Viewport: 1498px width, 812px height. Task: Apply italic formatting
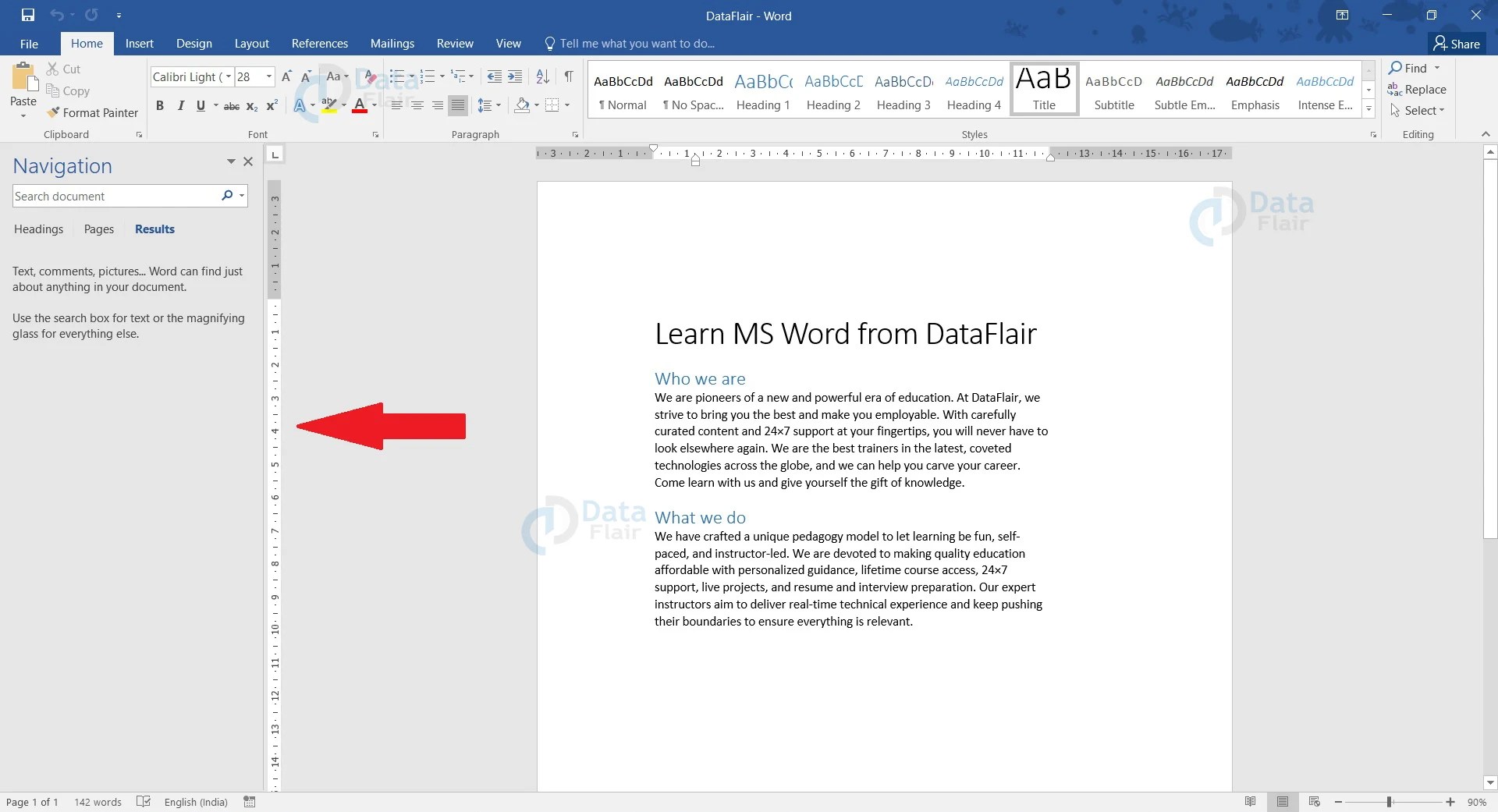180,105
